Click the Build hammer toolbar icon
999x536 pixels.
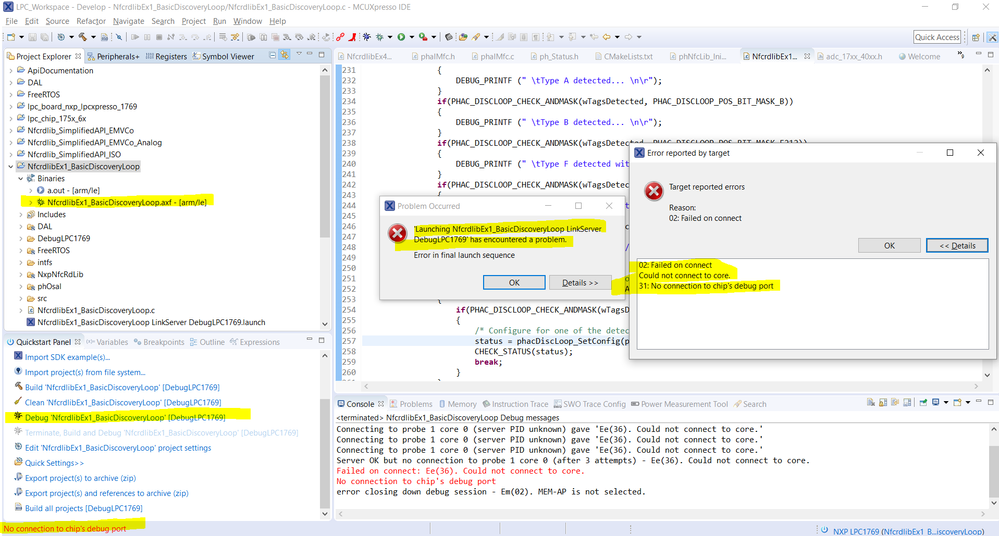(83, 37)
